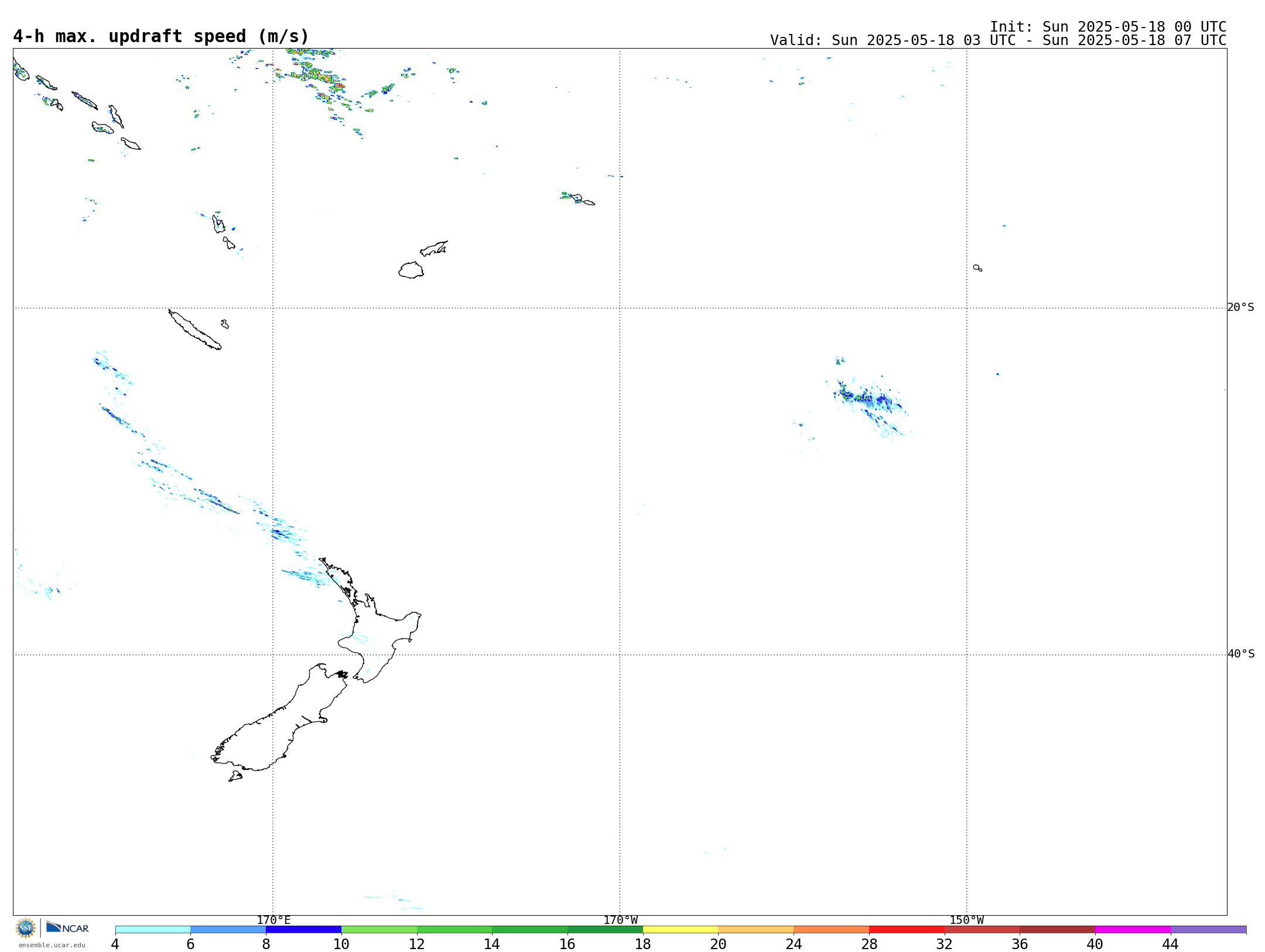This screenshot has height=952, width=1265.
Task: Pick the green 14–16 colorbar segment
Action: click(530, 930)
